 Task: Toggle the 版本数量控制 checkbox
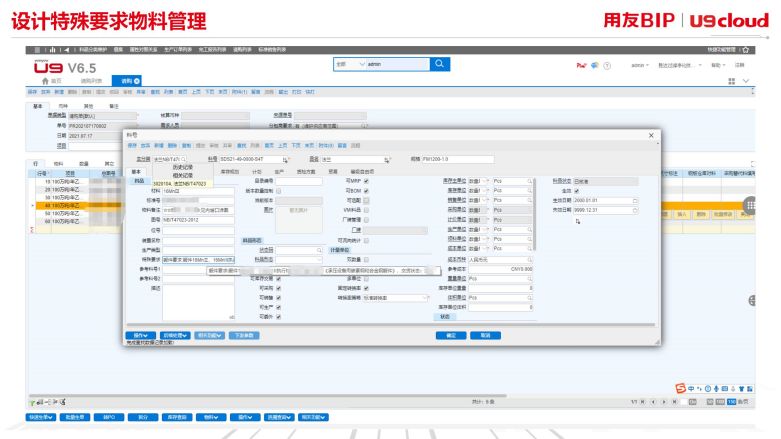click(x=278, y=191)
